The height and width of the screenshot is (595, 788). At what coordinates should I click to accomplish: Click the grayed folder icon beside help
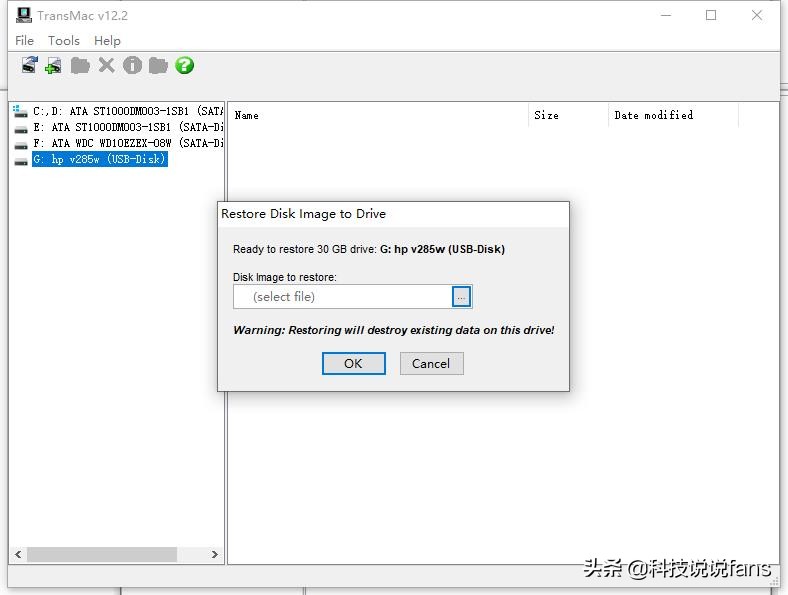tap(158, 65)
